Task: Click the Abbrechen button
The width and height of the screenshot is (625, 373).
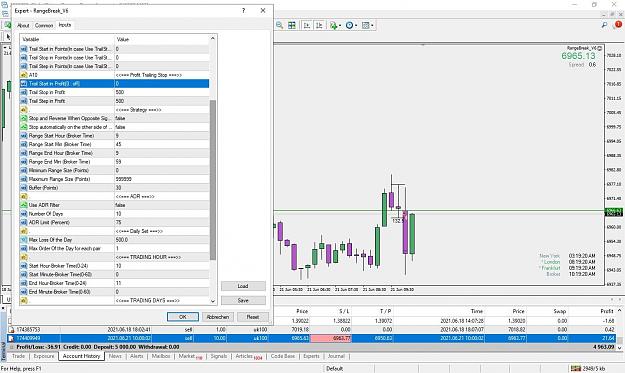Action: click(218, 317)
